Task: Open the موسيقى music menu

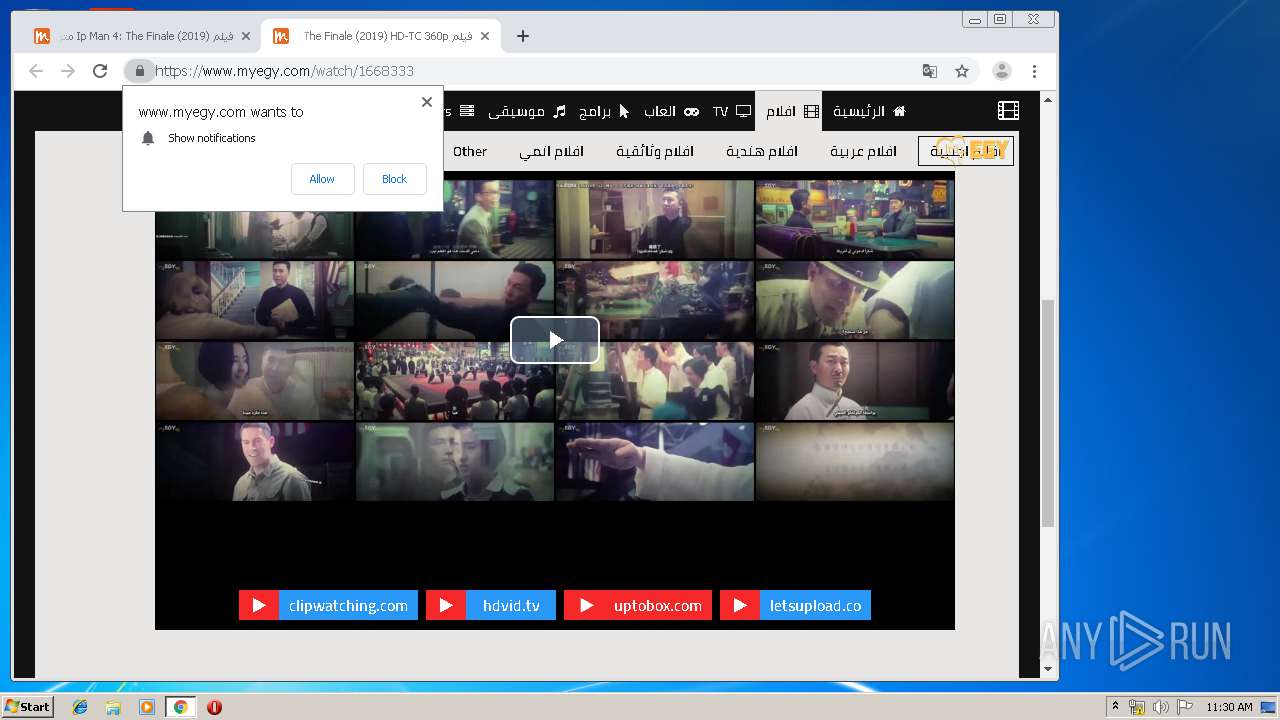Action: pyautogui.click(x=527, y=111)
